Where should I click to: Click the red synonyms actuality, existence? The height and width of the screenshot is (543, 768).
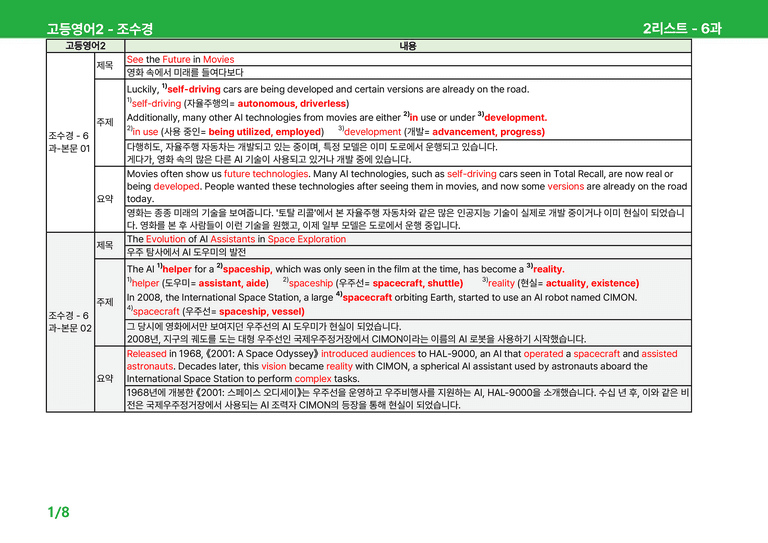[591, 283]
